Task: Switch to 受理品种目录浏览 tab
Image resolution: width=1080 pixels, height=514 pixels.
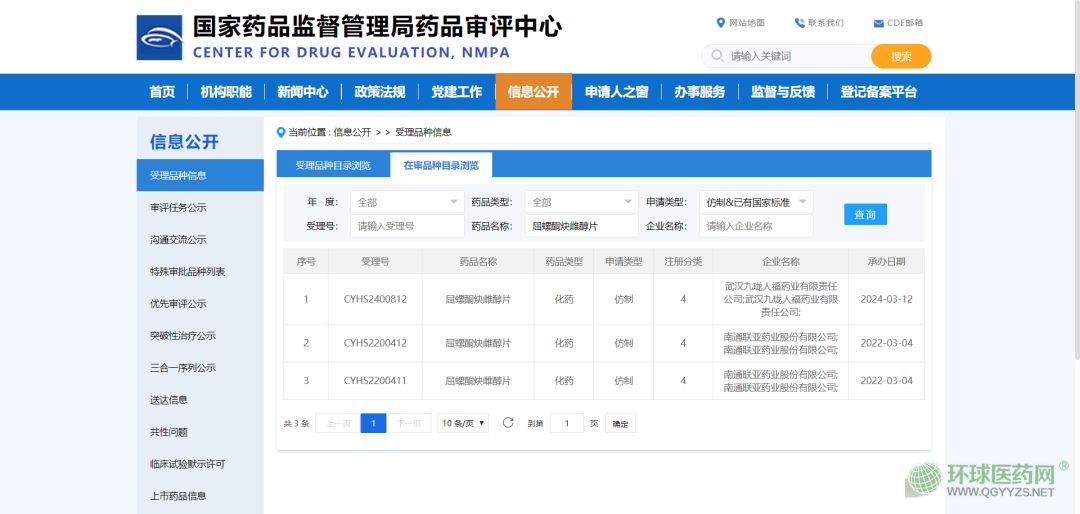Action: [333, 165]
